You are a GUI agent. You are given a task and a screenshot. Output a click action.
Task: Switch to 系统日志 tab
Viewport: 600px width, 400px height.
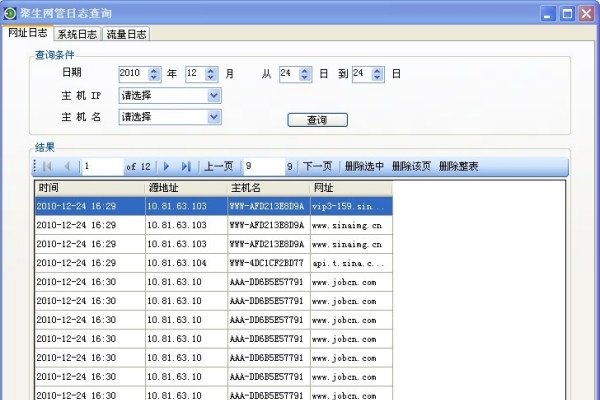77,34
